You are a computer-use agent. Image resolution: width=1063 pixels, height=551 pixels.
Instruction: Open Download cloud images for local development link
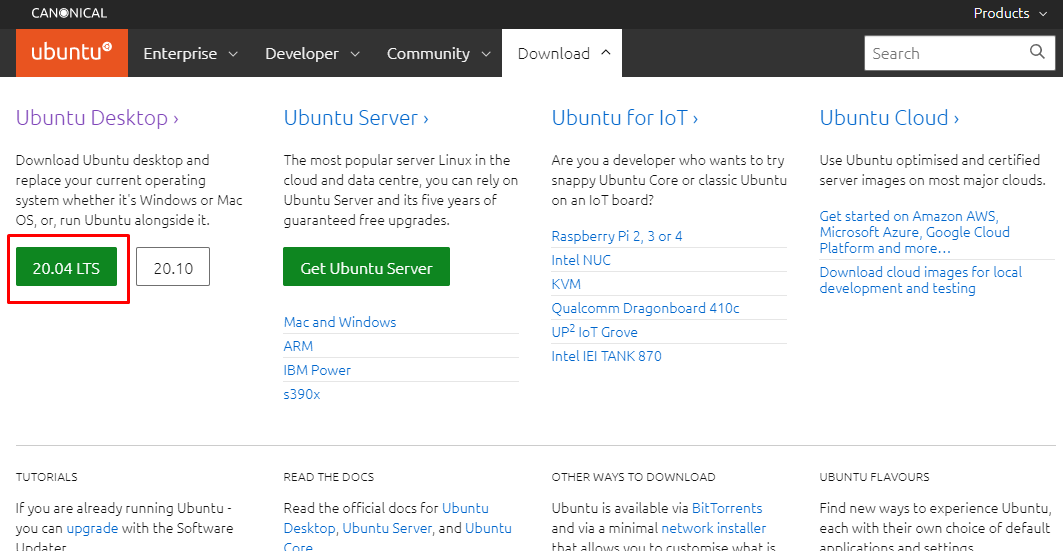(x=921, y=280)
